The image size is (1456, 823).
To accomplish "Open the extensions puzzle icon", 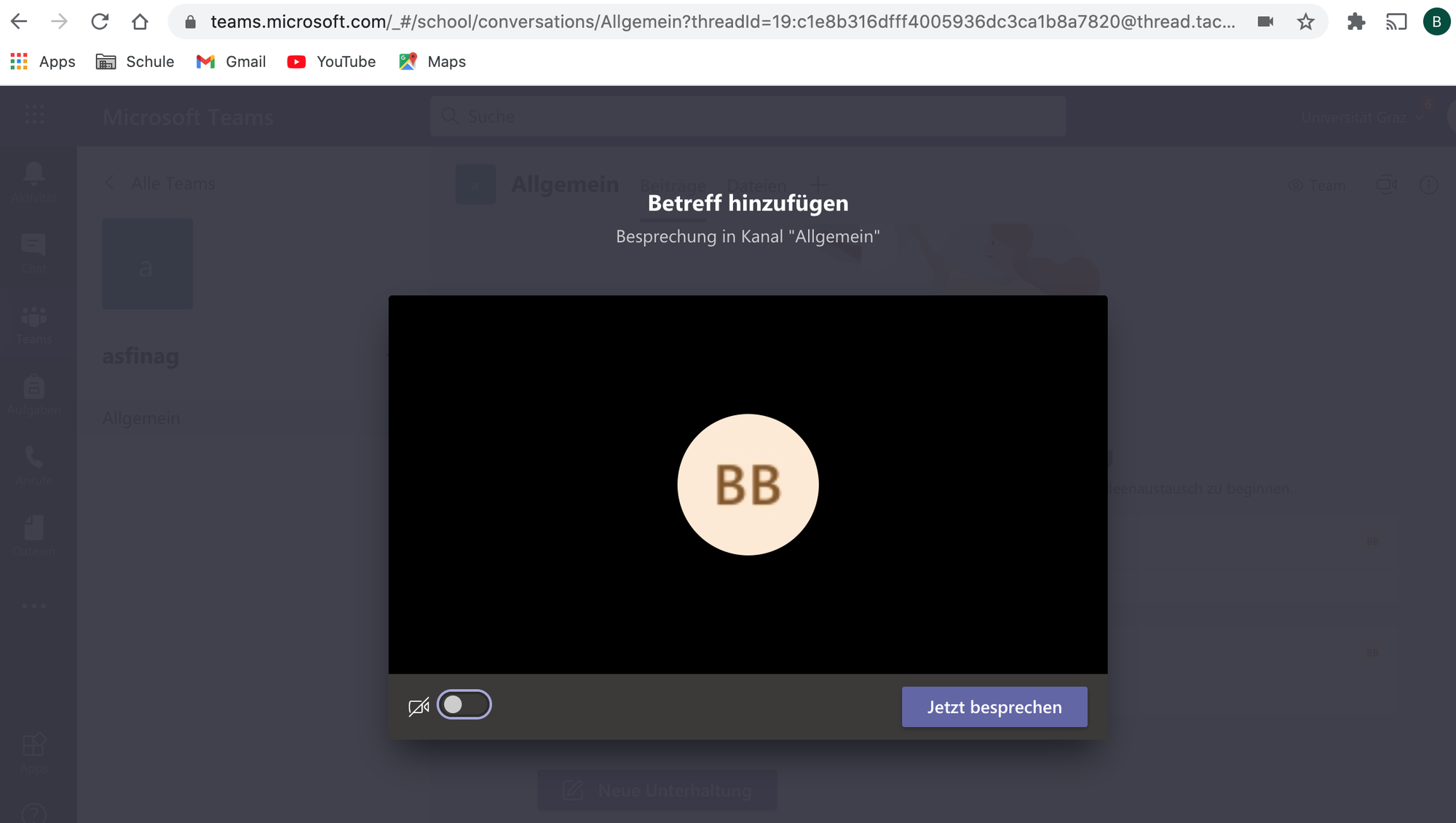I will [1356, 22].
